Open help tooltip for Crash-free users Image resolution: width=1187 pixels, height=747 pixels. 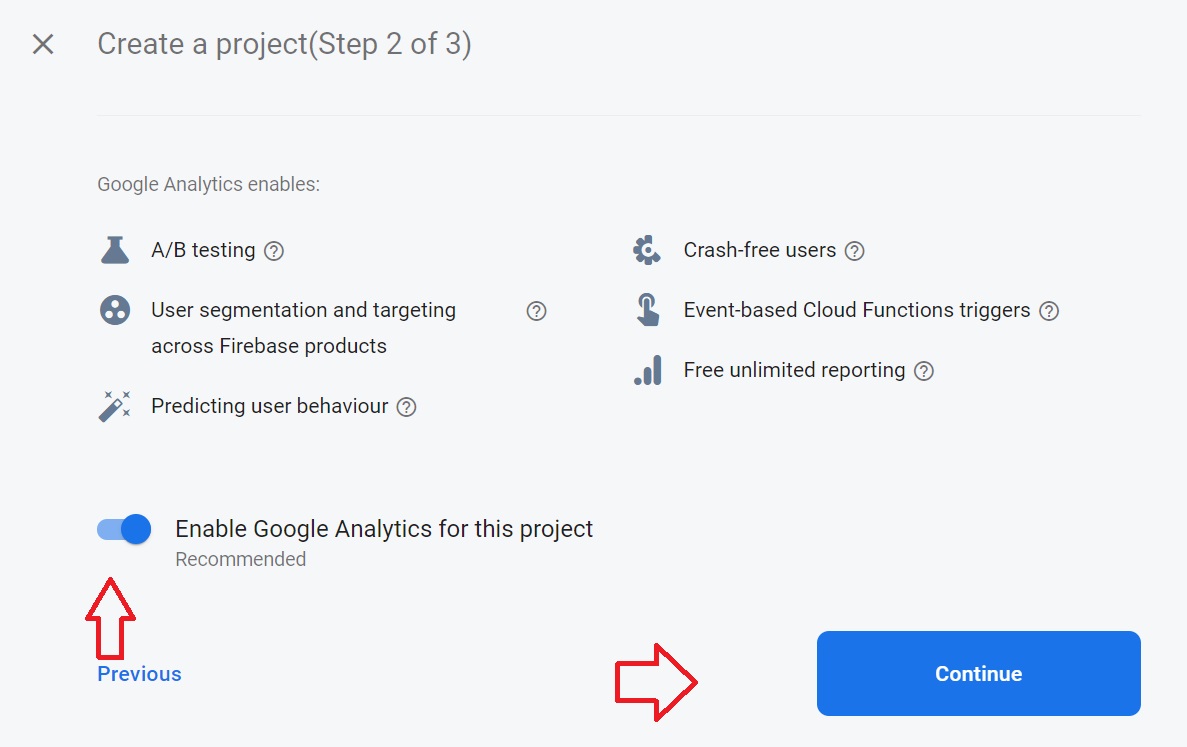tap(854, 251)
